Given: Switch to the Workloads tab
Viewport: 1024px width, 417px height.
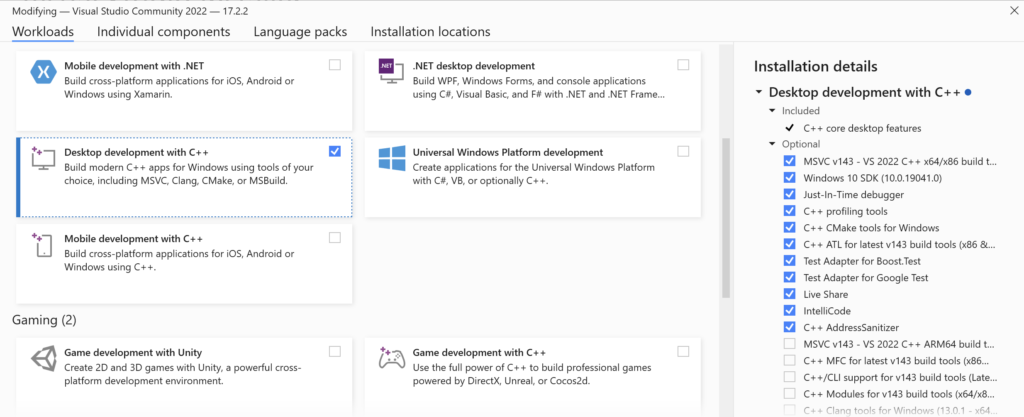Looking at the screenshot, I should [x=43, y=31].
